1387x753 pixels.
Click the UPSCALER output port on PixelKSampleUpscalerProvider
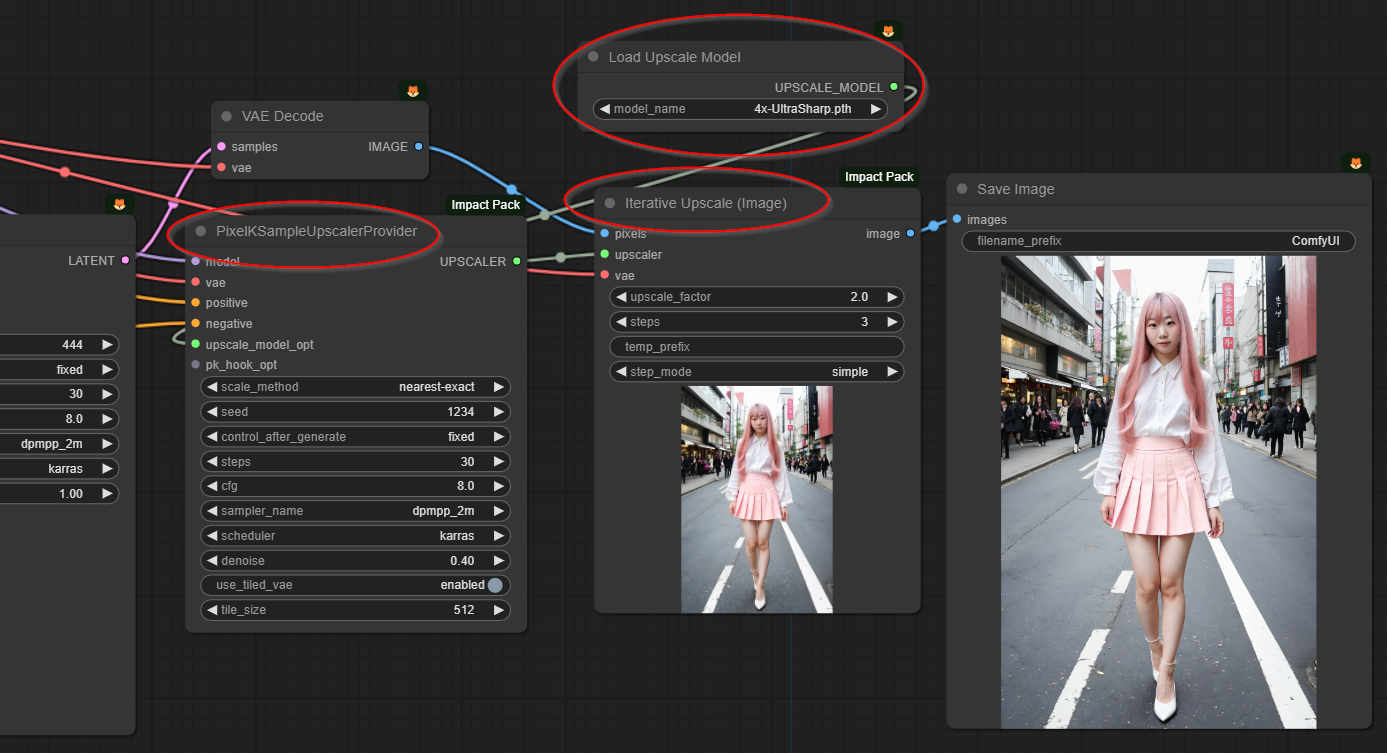516,262
